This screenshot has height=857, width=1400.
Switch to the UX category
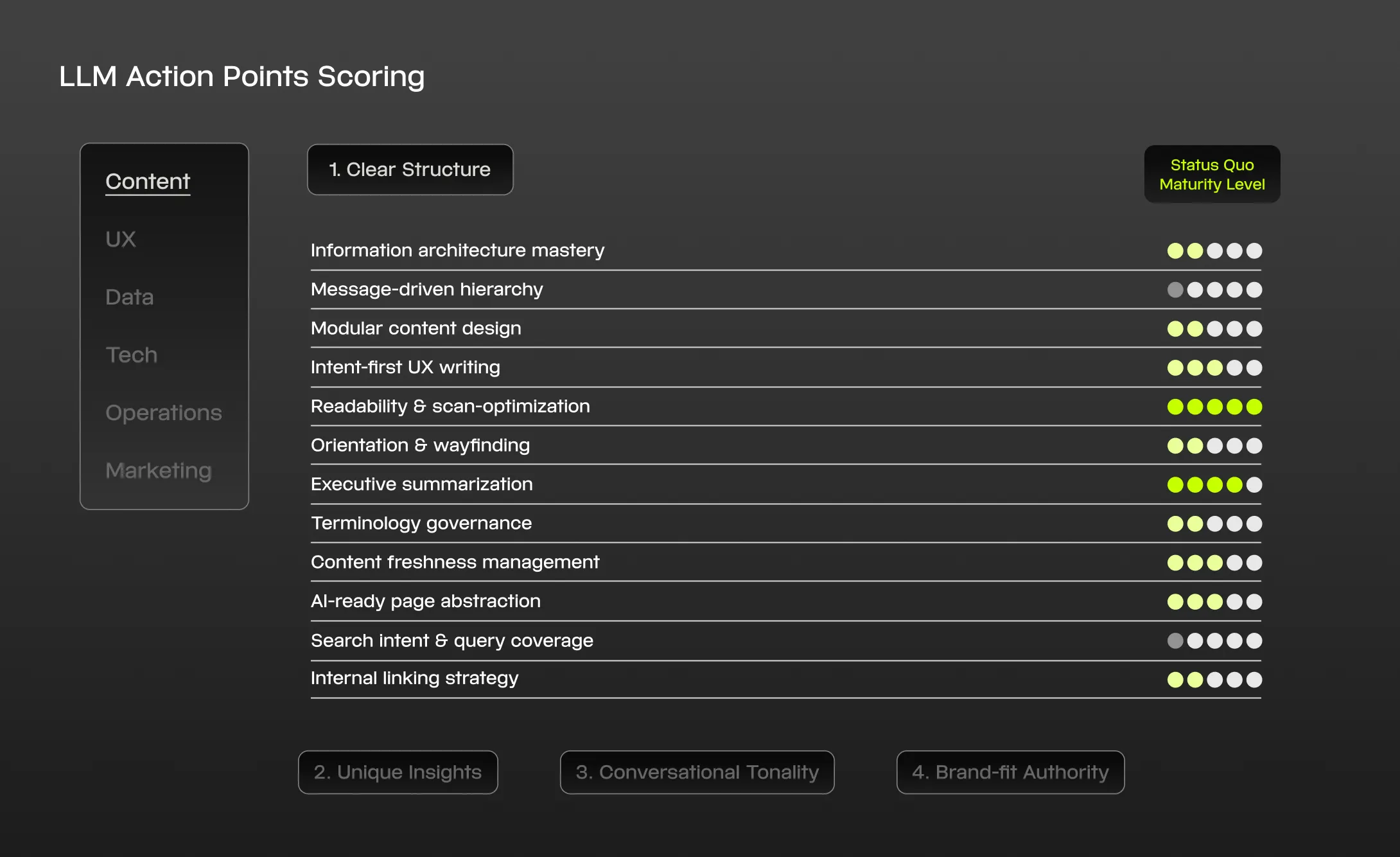pyautogui.click(x=121, y=239)
